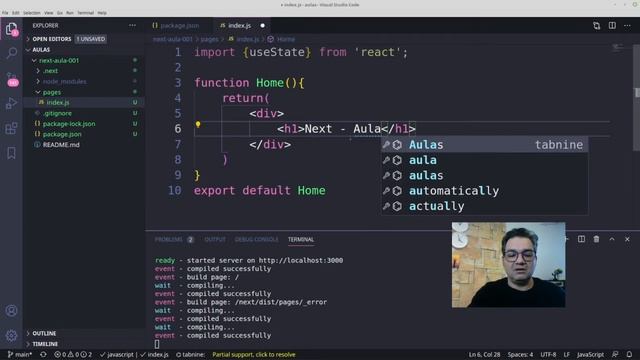This screenshot has width=640, height=360.
Task: Click the main branch indicator in status bar
Action: coord(20,354)
